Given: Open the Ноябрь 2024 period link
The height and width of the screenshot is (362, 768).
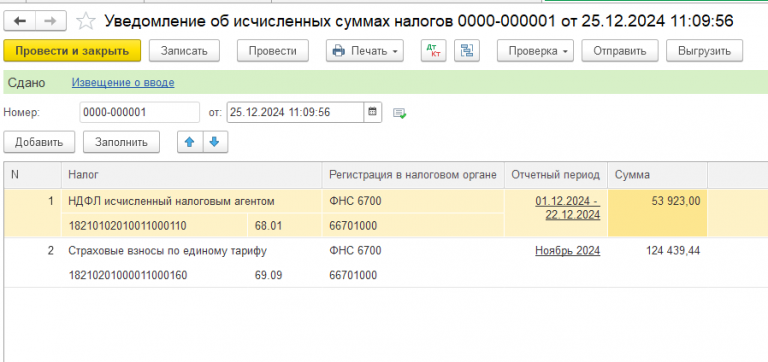Looking at the screenshot, I should [568, 251].
